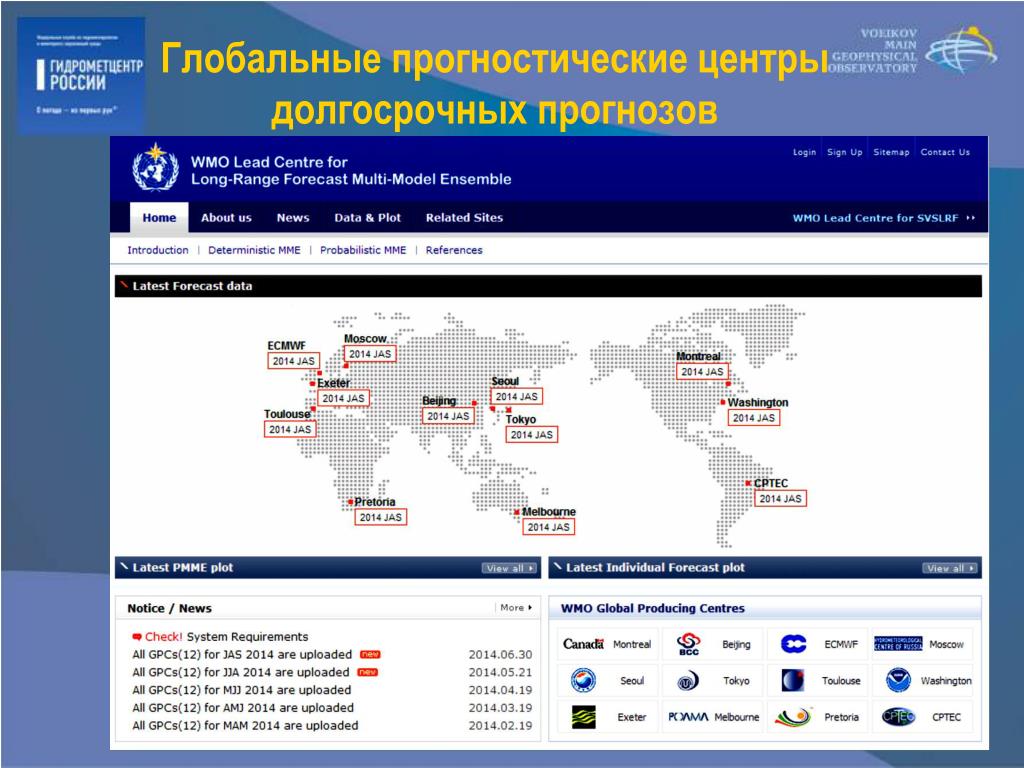Image resolution: width=1024 pixels, height=768 pixels.
Task: Click the Login link
Action: click(805, 152)
